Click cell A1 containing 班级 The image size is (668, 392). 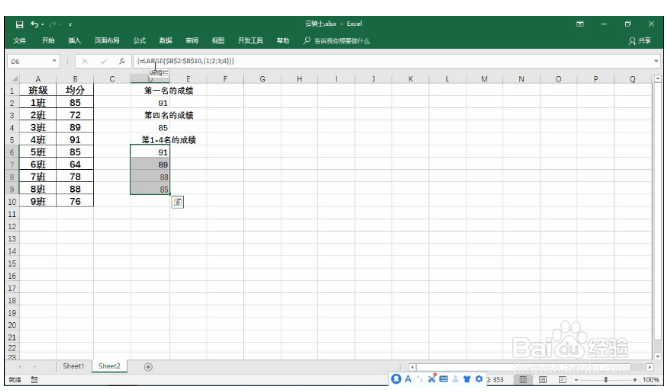pyautogui.click(x=38, y=90)
